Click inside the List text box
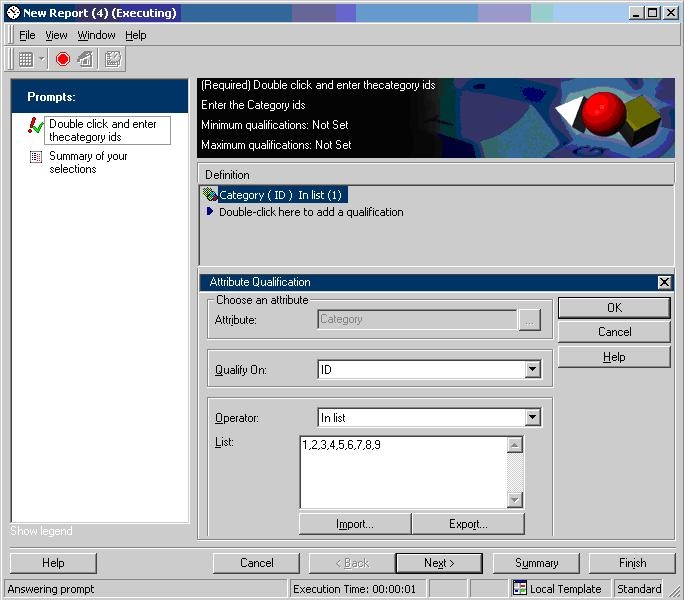The image size is (684, 600). 404,472
